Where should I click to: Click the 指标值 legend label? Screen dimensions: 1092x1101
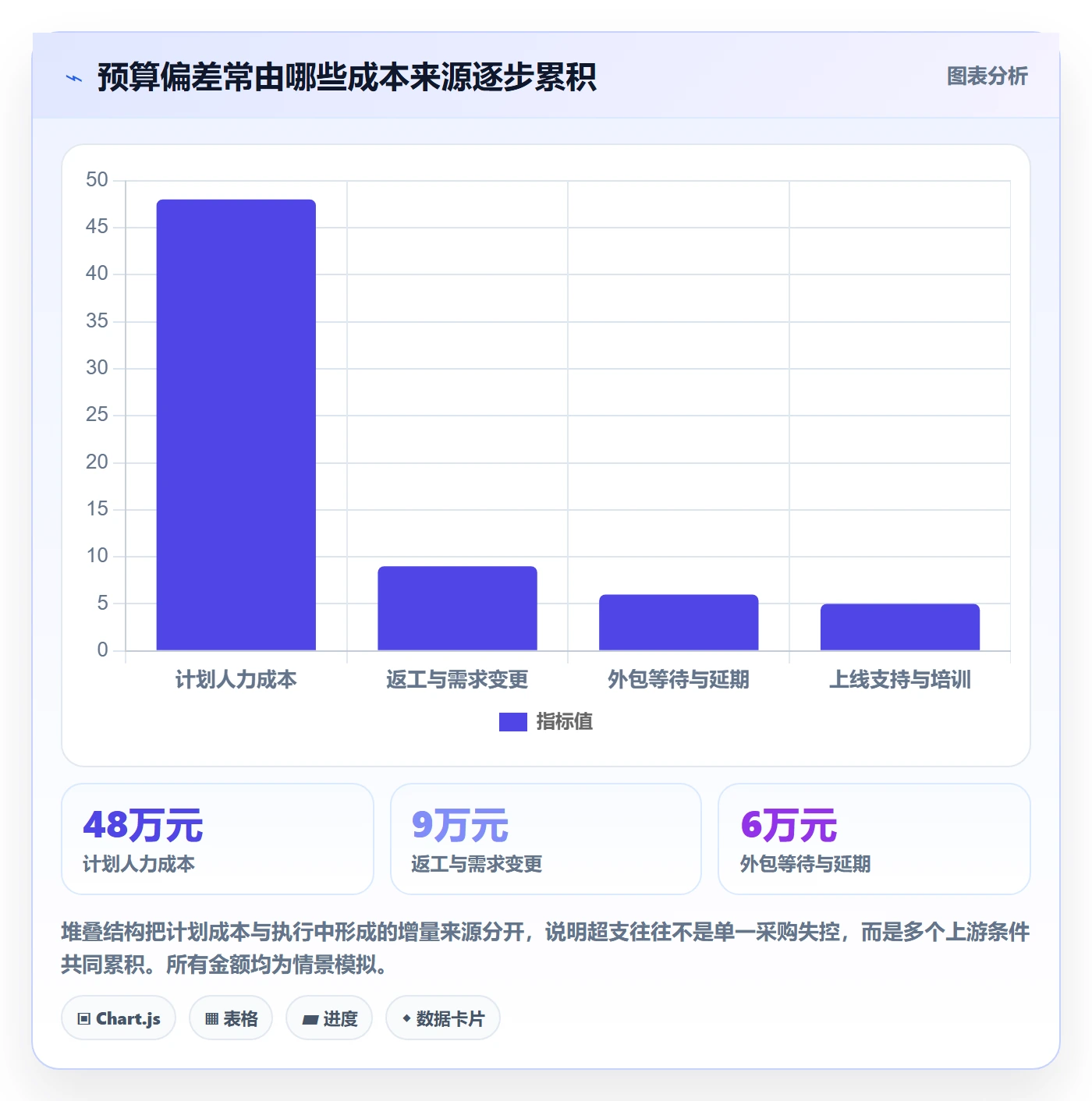[564, 722]
